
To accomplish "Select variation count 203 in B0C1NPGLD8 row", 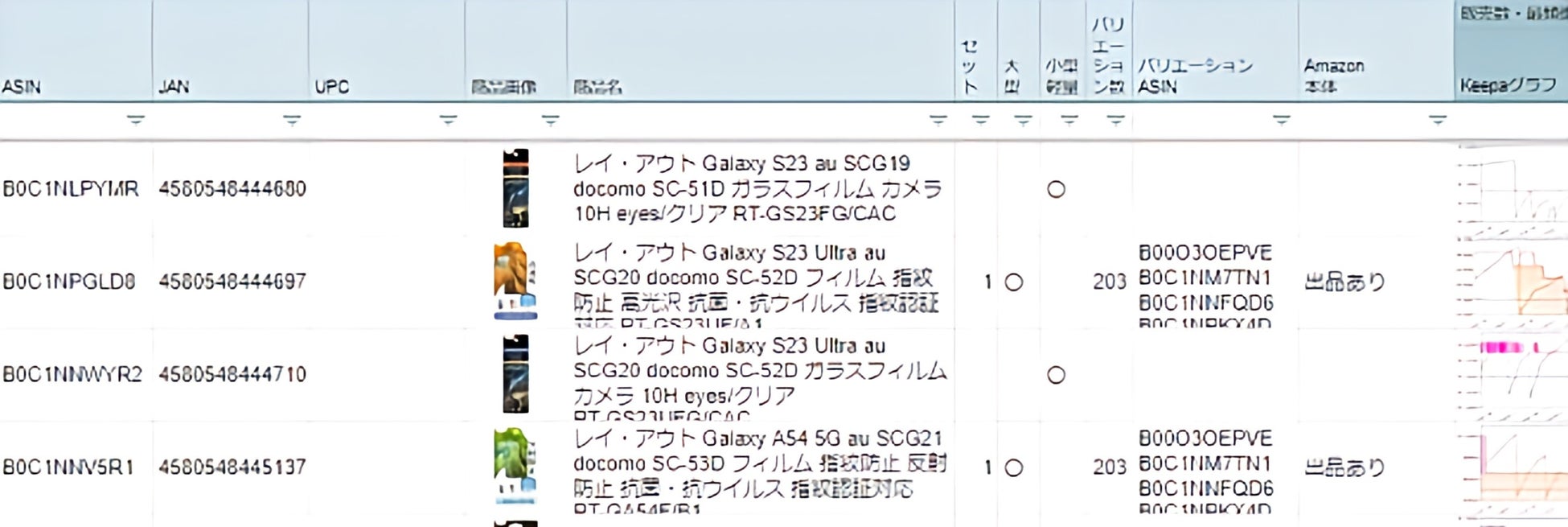I will 1110,282.
